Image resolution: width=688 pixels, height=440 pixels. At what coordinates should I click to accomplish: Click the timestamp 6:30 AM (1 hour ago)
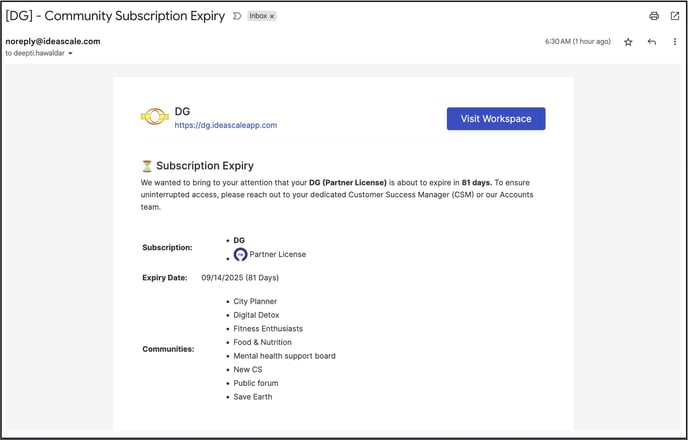coord(578,41)
